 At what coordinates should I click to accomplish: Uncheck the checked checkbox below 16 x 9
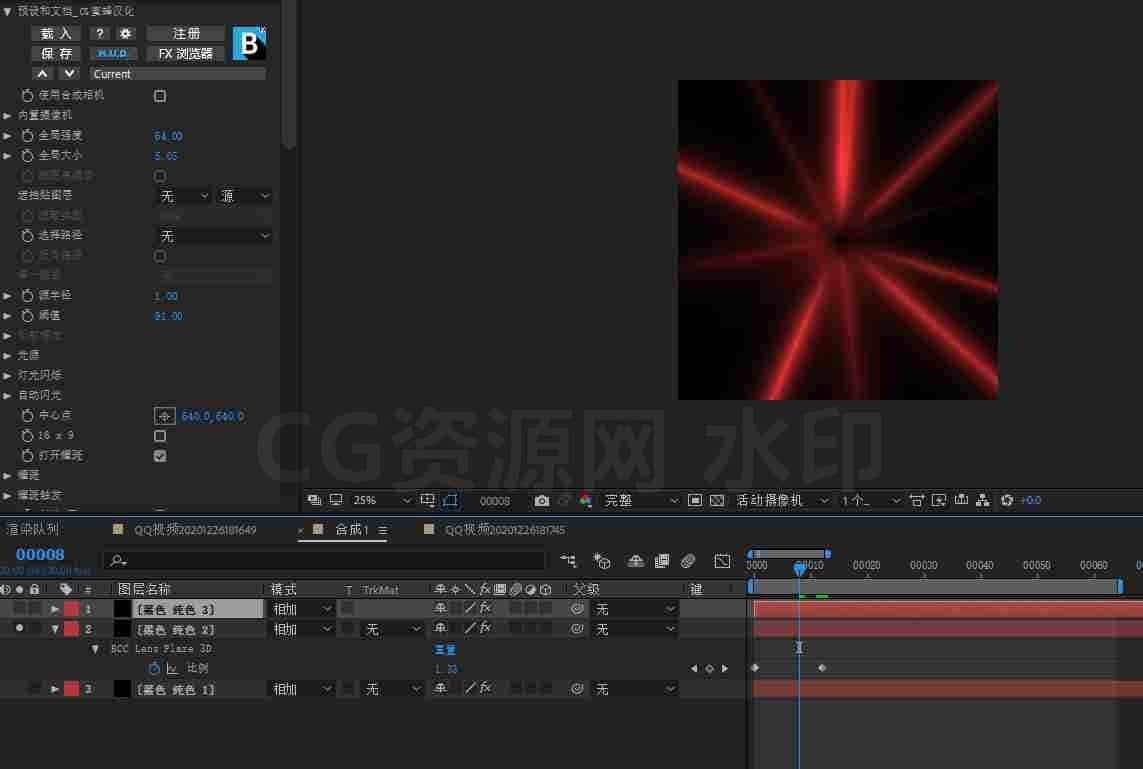tap(160, 456)
